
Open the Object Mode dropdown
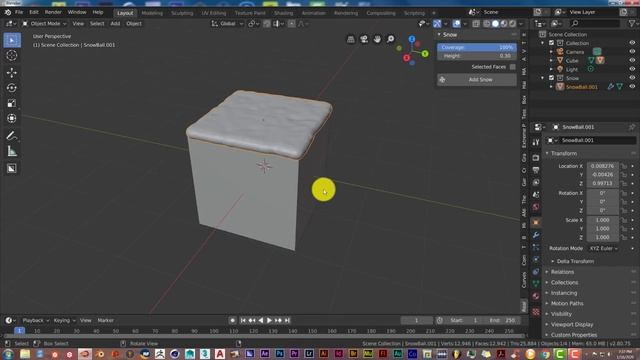(x=44, y=24)
